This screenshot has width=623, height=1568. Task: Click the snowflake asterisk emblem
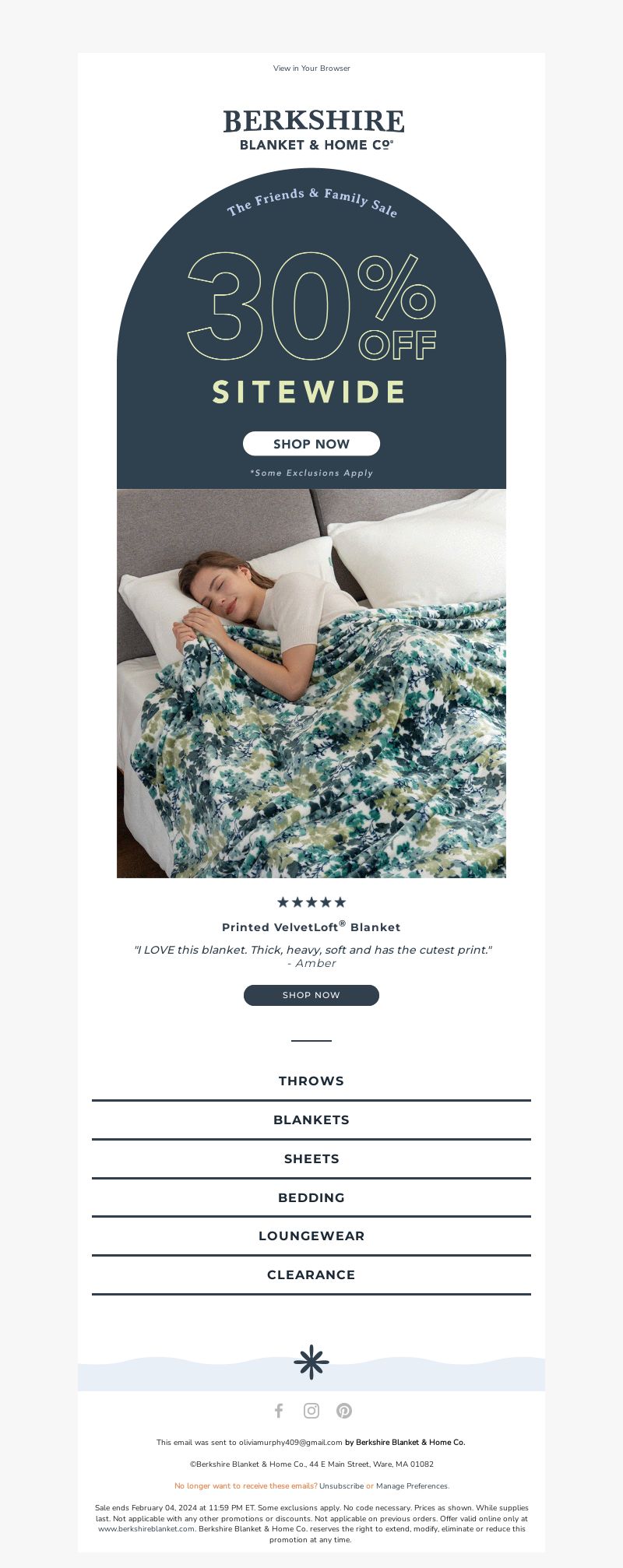point(311,1362)
